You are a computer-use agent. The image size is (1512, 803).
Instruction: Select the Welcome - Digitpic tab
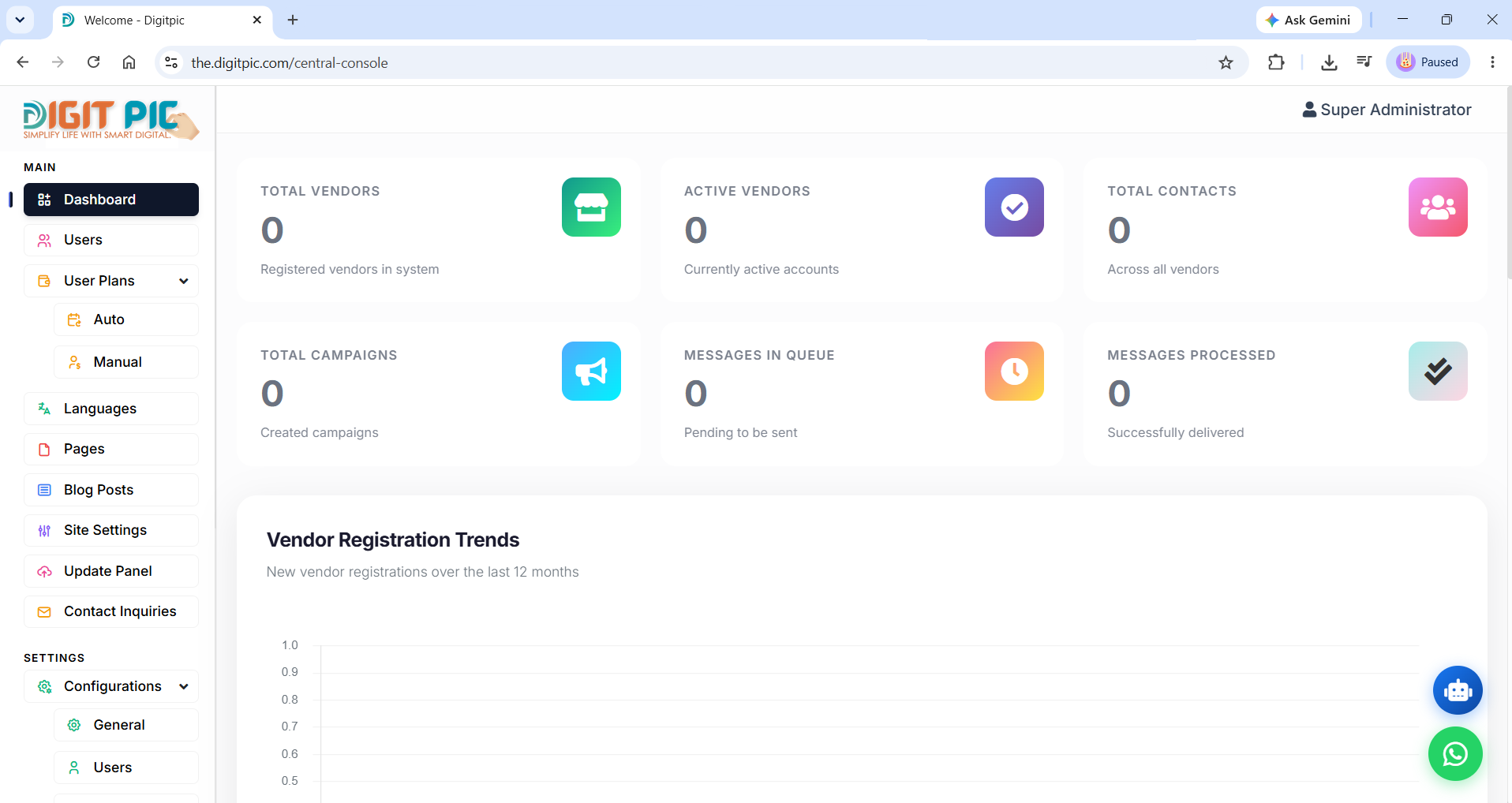[x=163, y=21]
